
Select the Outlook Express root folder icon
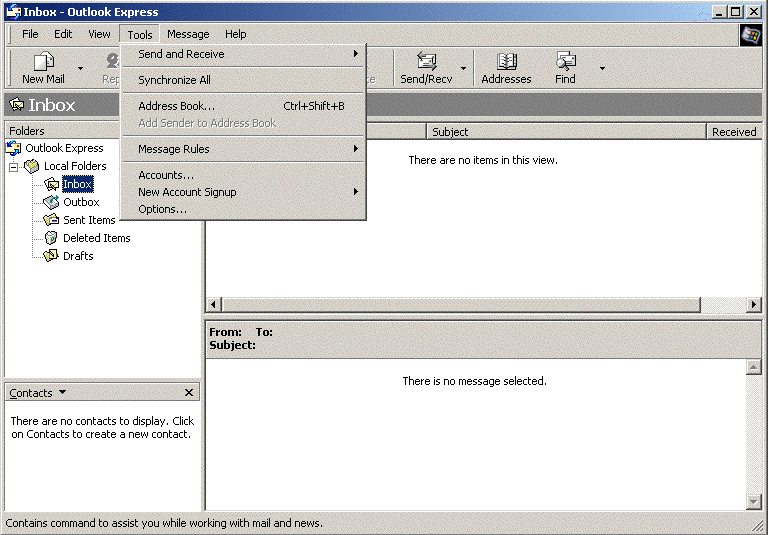[x=14, y=148]
